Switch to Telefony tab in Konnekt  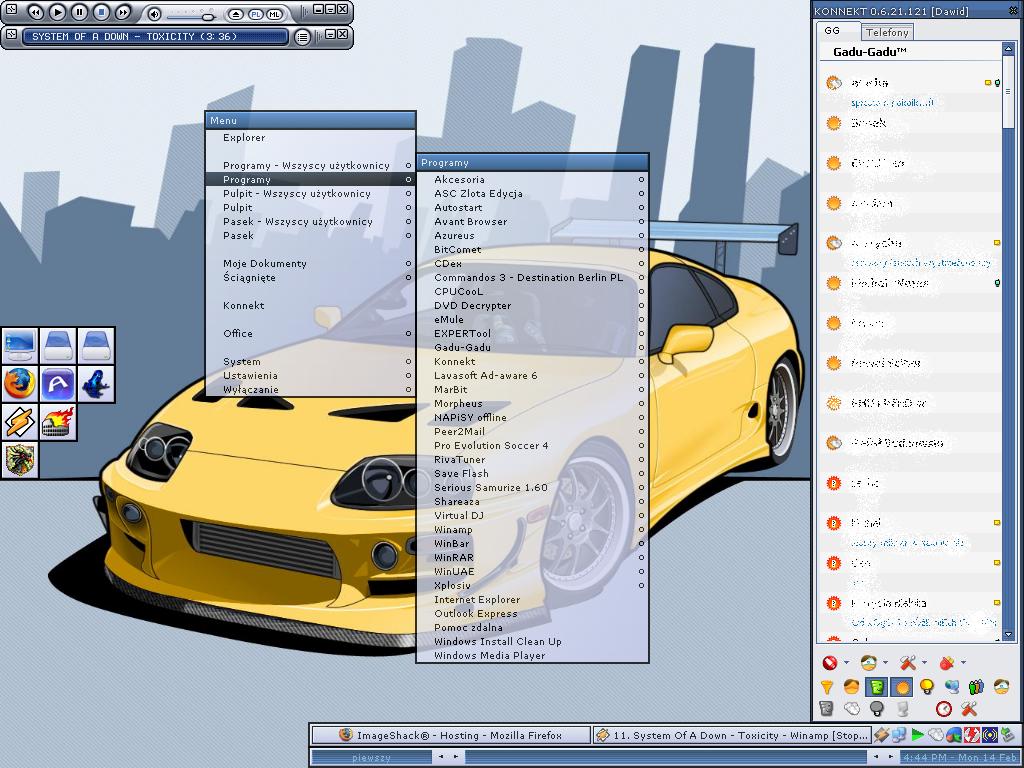point(887,32)
